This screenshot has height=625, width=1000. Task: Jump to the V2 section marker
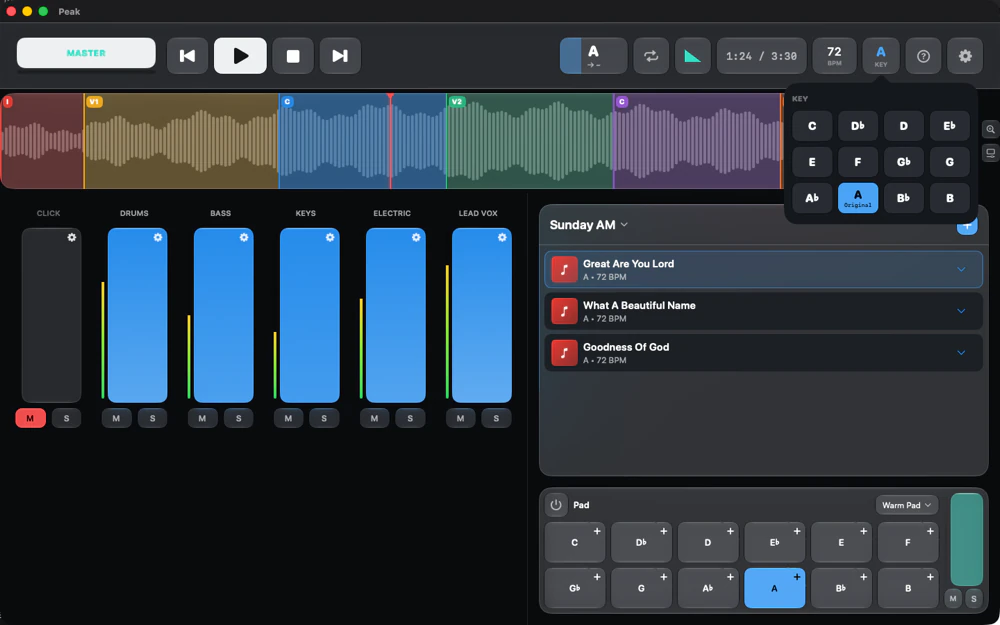point(456,102)
